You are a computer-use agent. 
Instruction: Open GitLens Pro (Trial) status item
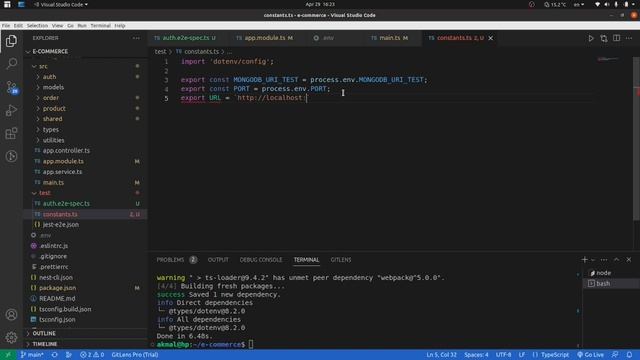pos(135,355)
